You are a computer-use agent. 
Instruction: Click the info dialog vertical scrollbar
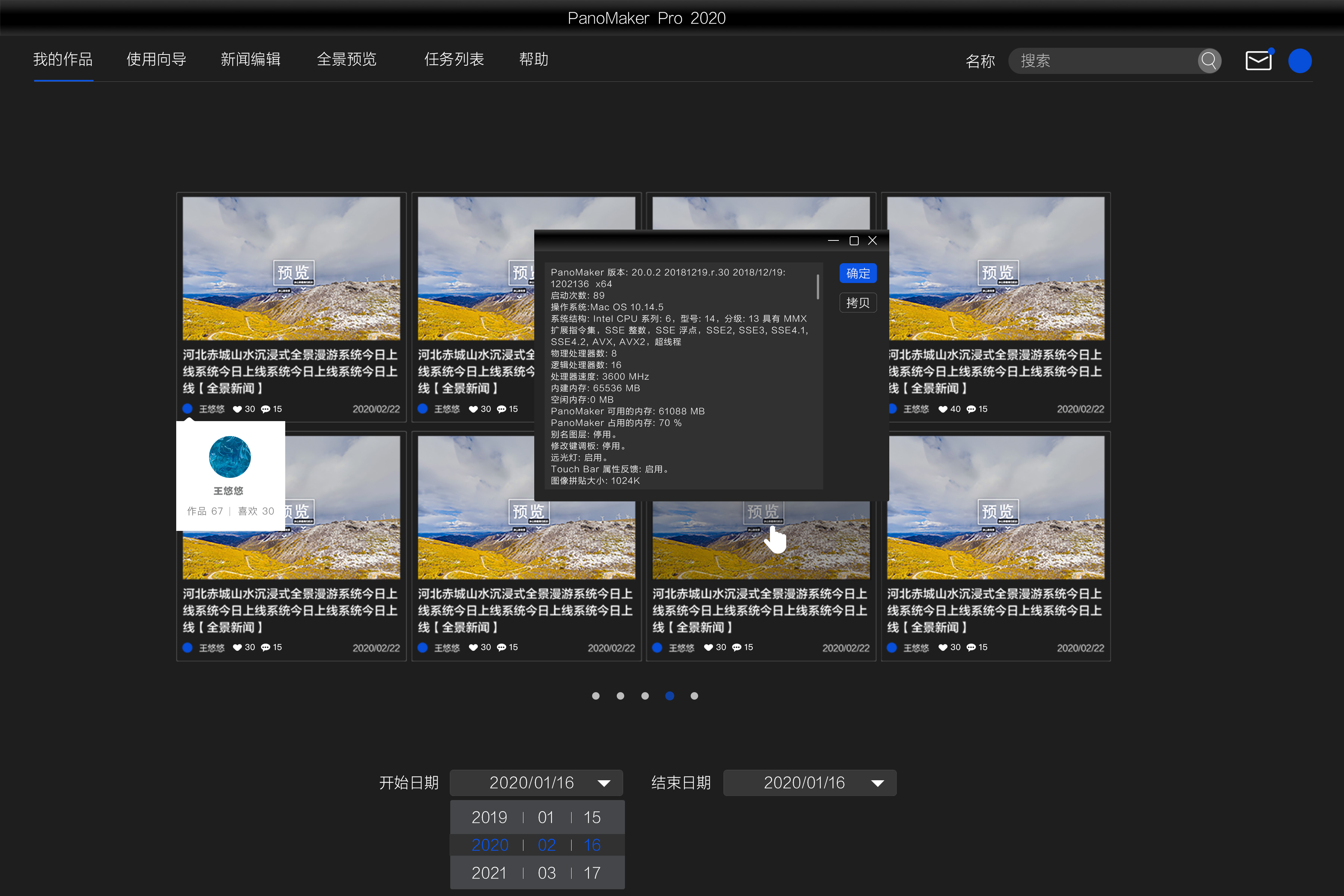point(818,286)
